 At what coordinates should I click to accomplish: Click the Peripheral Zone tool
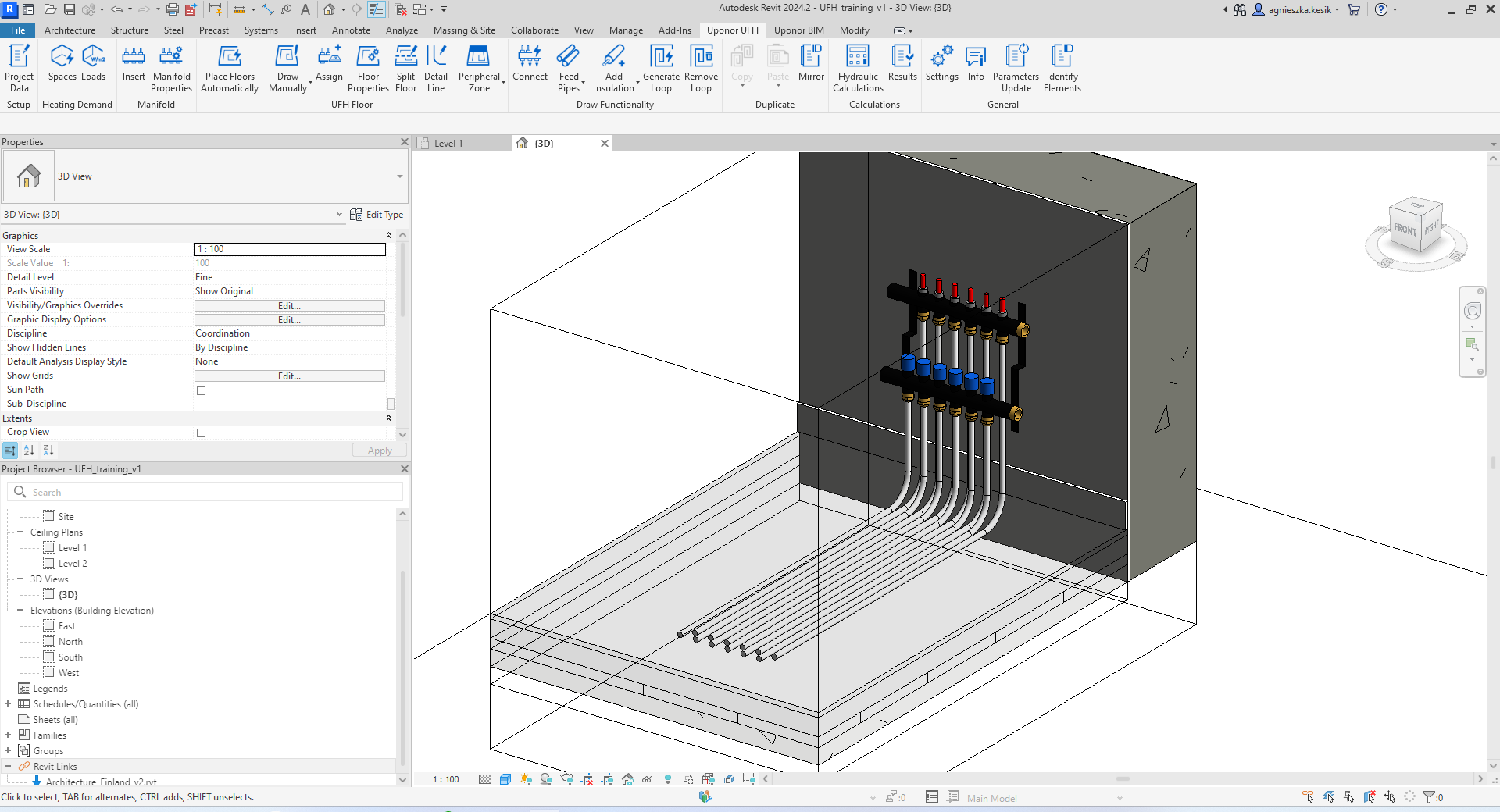pyautogui.click(x=479, y=68)
